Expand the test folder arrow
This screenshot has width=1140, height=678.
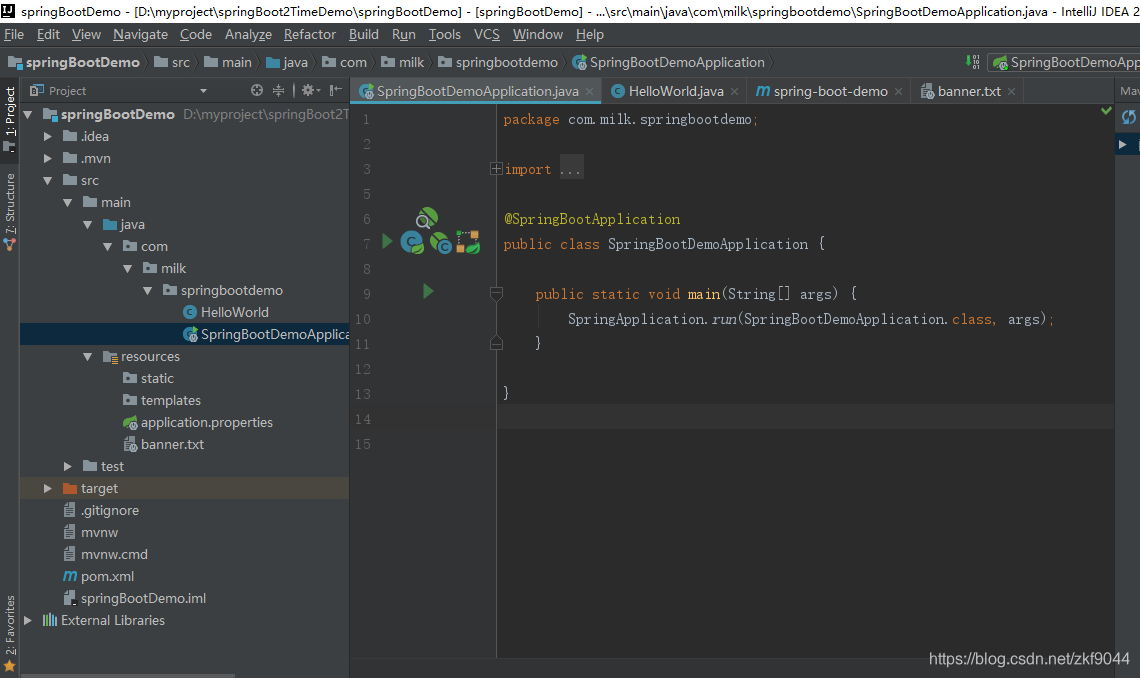(68, 467)
